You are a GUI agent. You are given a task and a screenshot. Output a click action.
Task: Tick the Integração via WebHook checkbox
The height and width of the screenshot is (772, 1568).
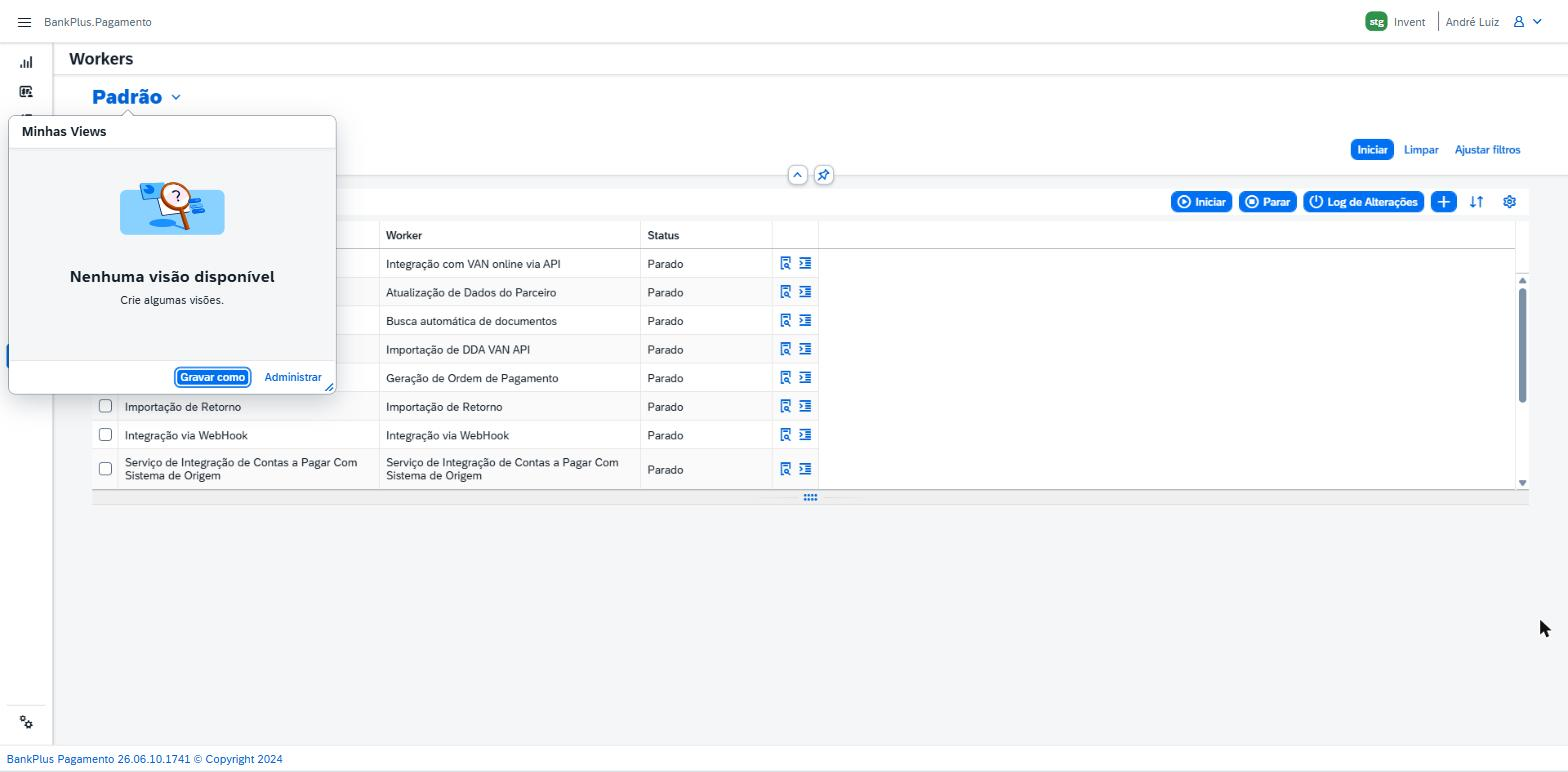(x=105, y=435)
